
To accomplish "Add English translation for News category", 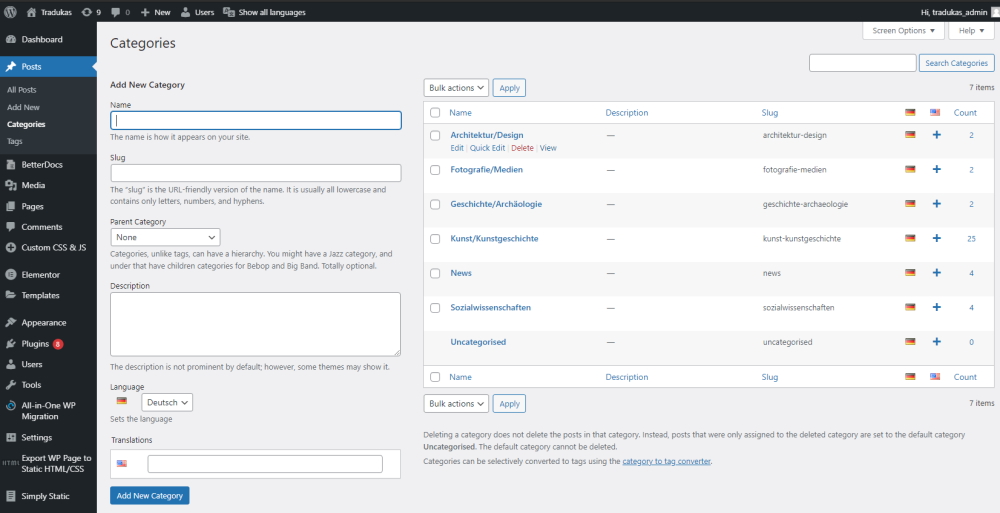I will [x=936, y=272].
